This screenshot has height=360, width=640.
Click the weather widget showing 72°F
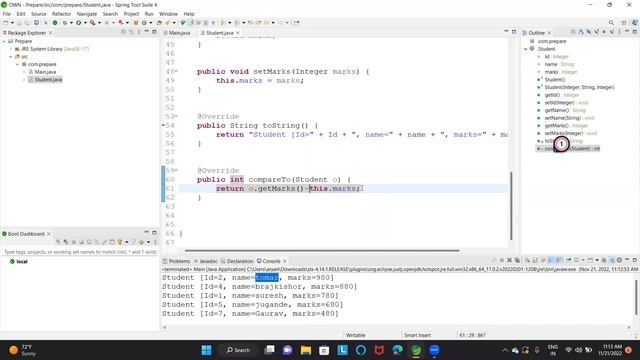23,350
